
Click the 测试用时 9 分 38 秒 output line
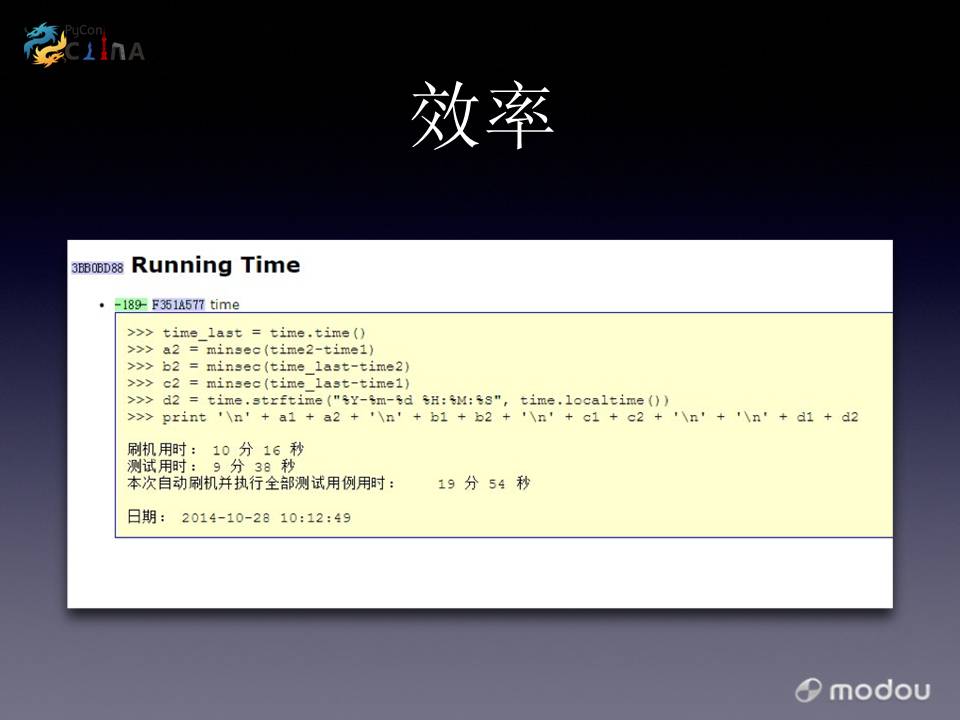click(211, 466)
